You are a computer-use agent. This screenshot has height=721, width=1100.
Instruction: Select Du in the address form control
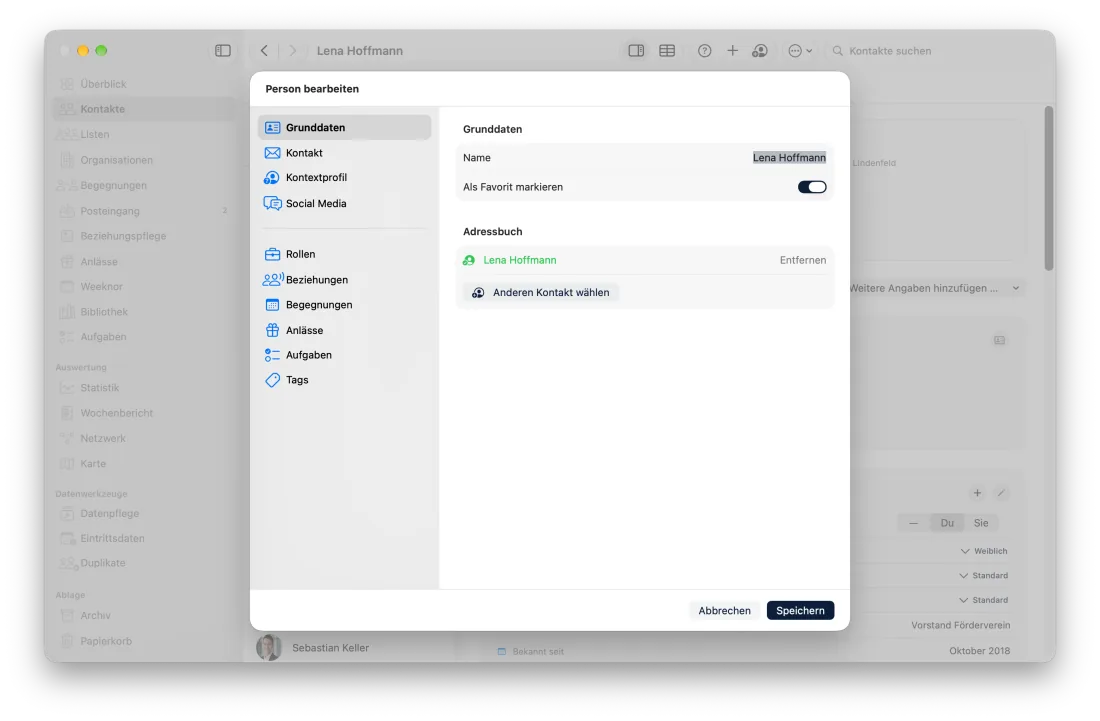pos(947,523)
